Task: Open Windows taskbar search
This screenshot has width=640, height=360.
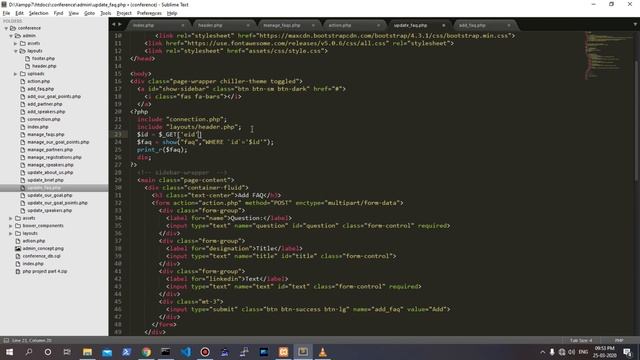Action: pos(29,352)
